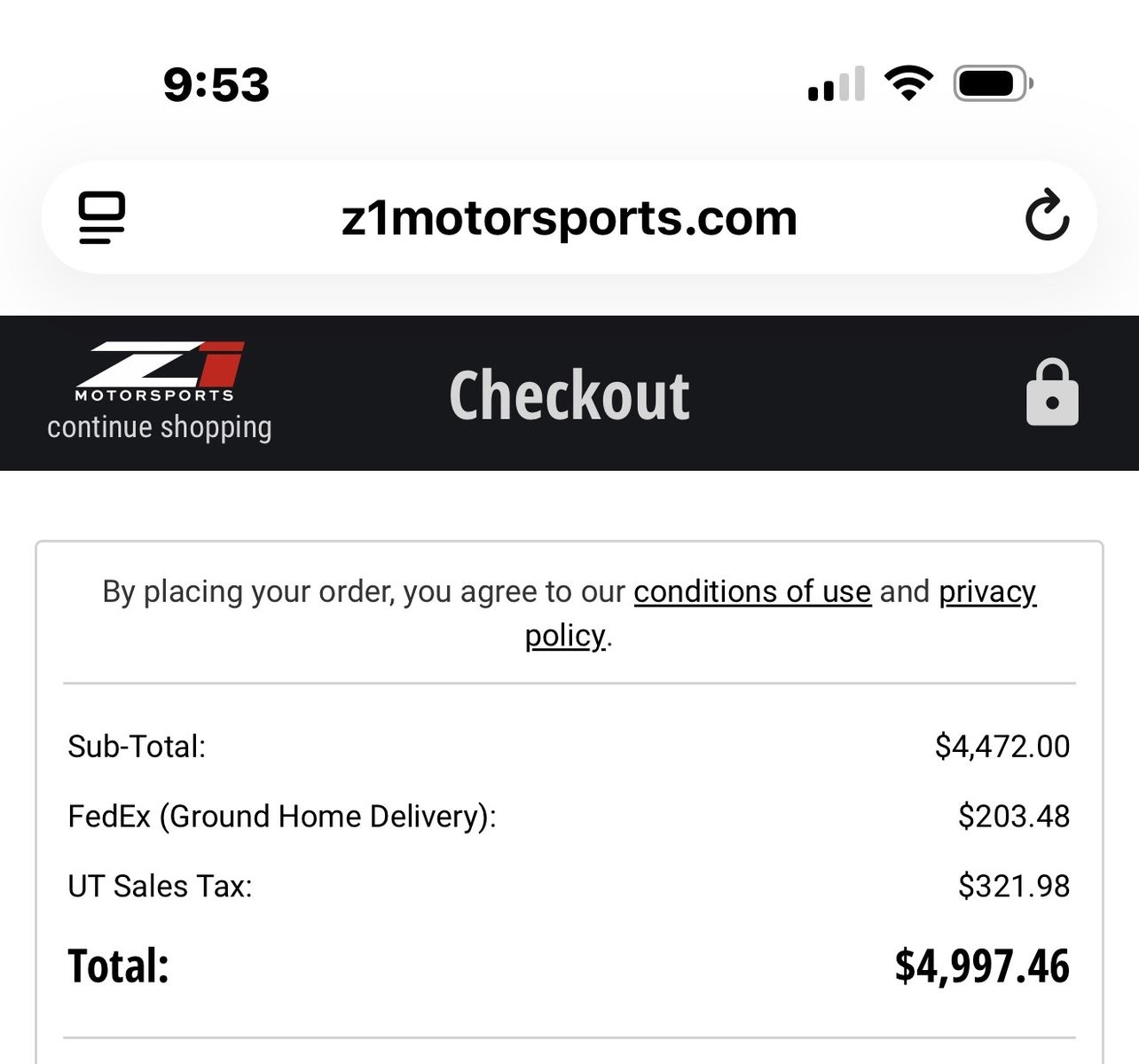Image resolution: width=1139 pixels, height=1064 pixels.
Task: Open the privacy policy link
Action: tap(987, 591)
